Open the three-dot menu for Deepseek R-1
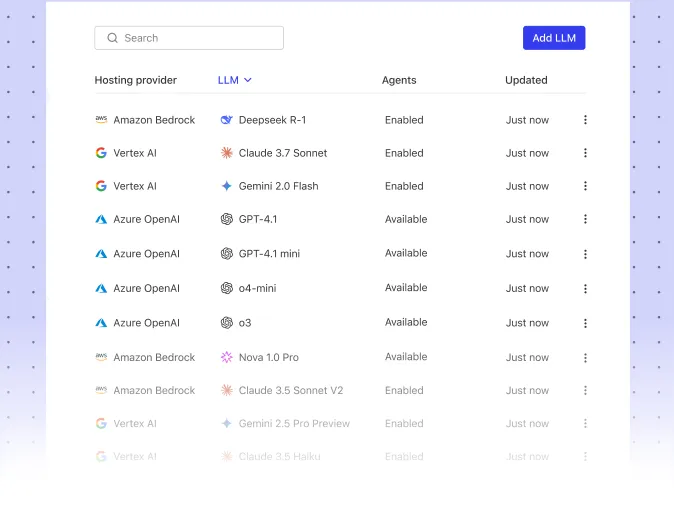674x520 pixels. (585, 120)
